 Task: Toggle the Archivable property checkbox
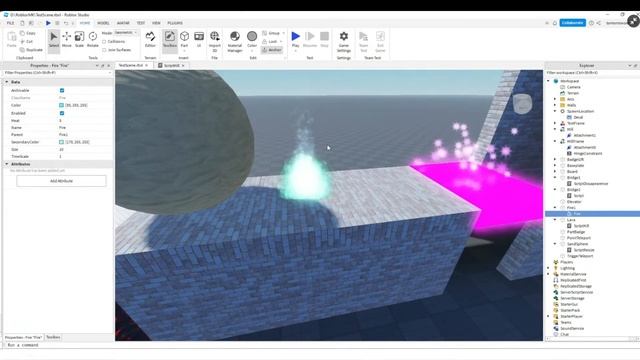pos(62,90)
